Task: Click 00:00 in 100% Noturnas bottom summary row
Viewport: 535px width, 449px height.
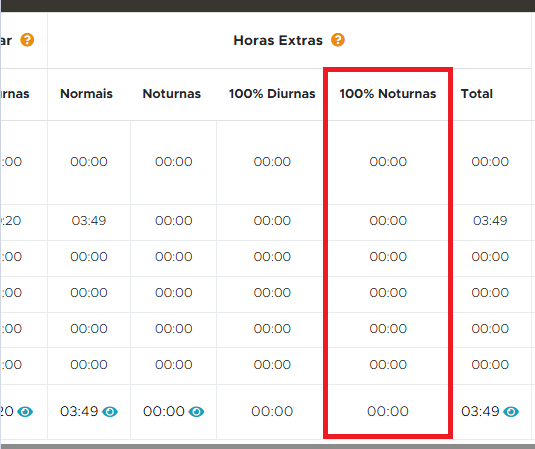Action: click(x=388, y=411)
